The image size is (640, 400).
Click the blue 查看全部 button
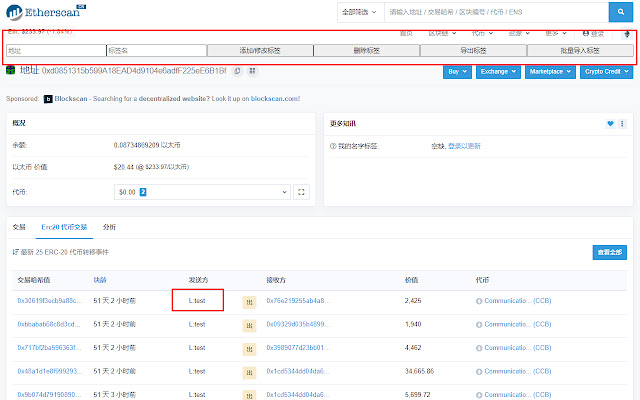click(x=609, y=252)
